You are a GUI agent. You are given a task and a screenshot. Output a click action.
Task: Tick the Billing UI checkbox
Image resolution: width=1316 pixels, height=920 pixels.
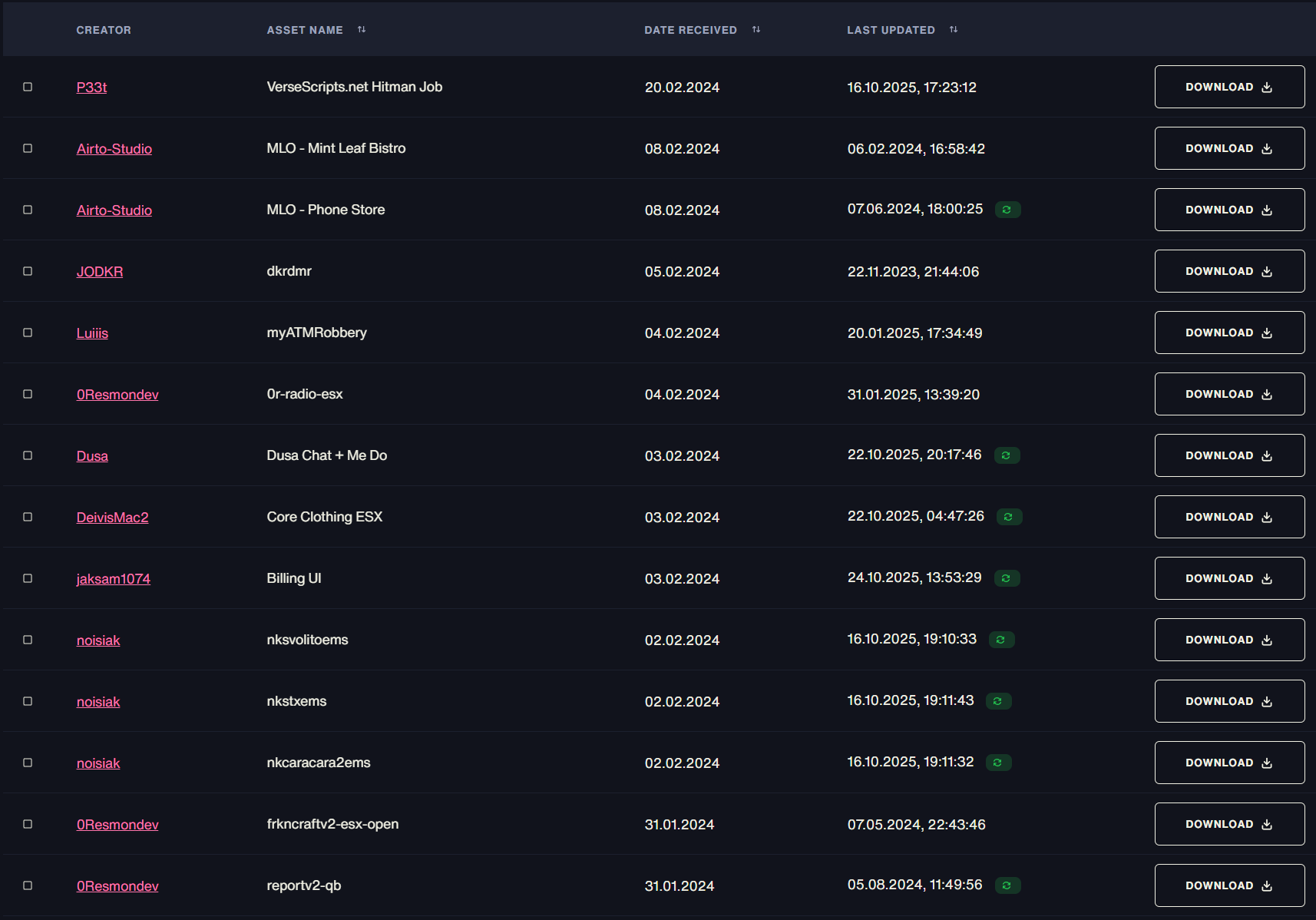pos(28,578)
